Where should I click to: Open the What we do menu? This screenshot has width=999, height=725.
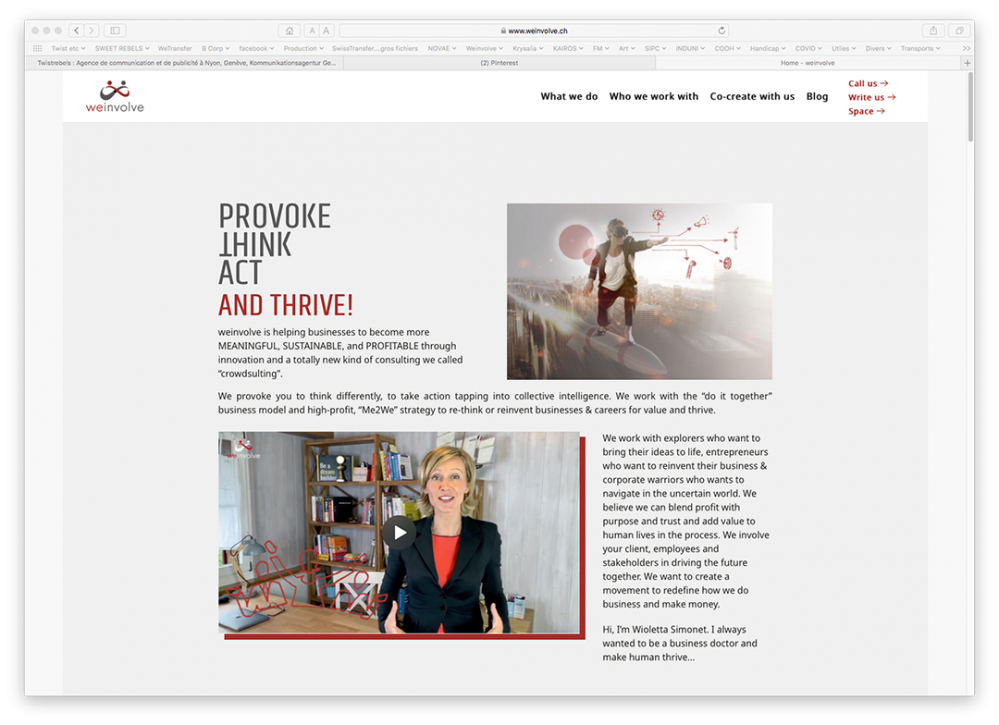point(569,97)
